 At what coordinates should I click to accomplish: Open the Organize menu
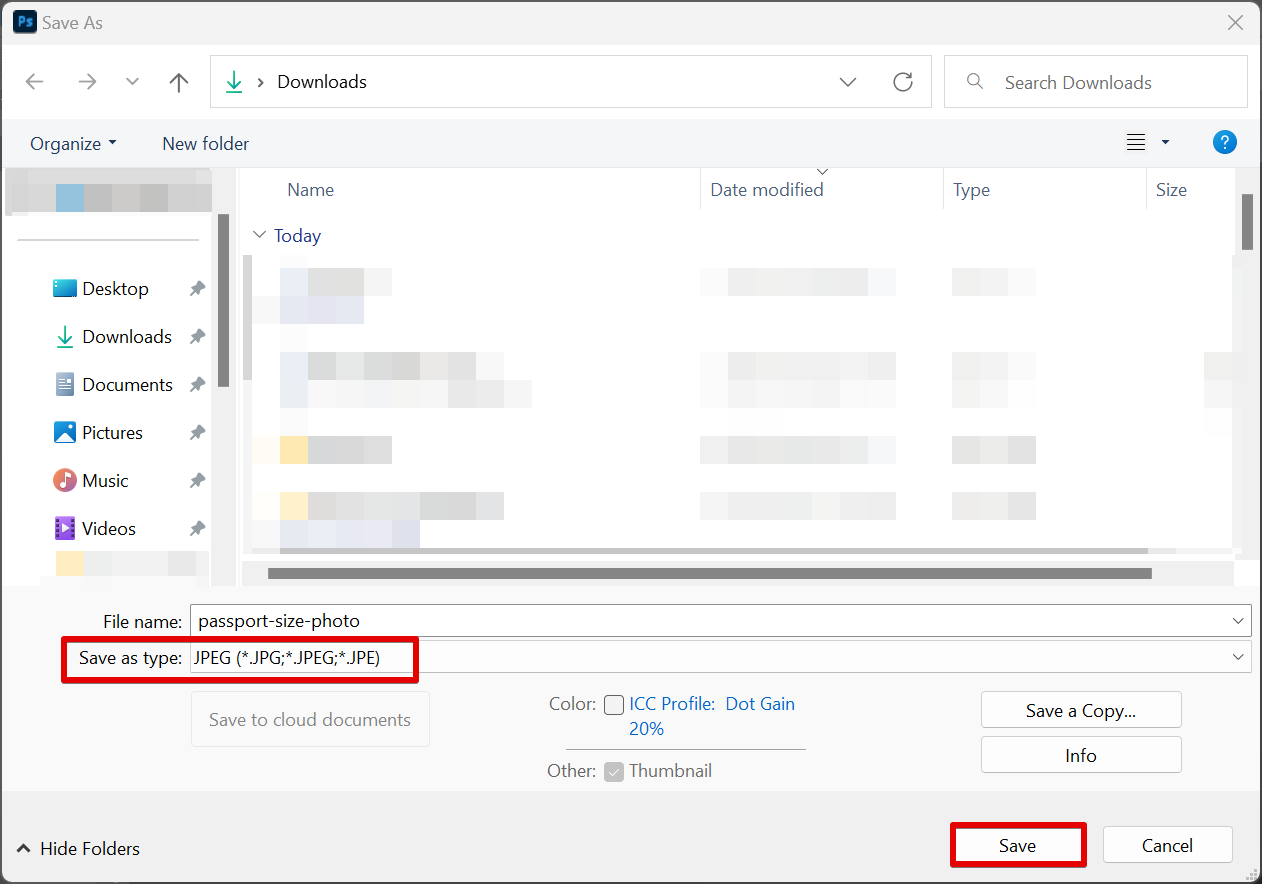[73, 143]
